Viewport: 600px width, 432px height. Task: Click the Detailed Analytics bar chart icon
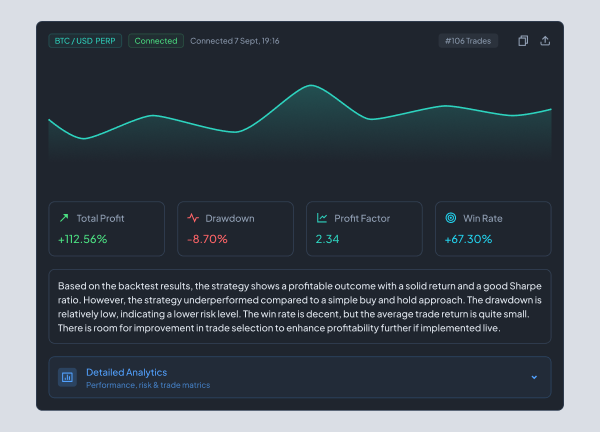(68, 377)
